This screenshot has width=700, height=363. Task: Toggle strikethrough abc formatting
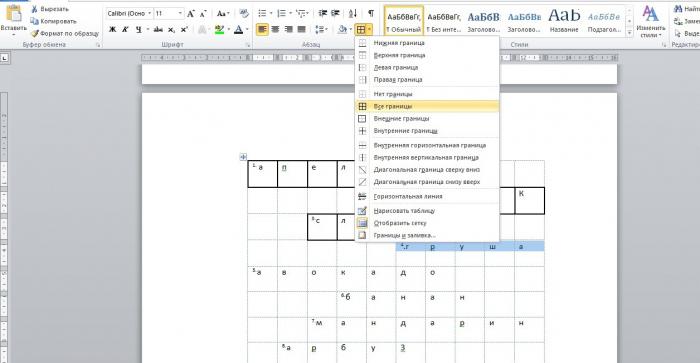coord(158,29)
